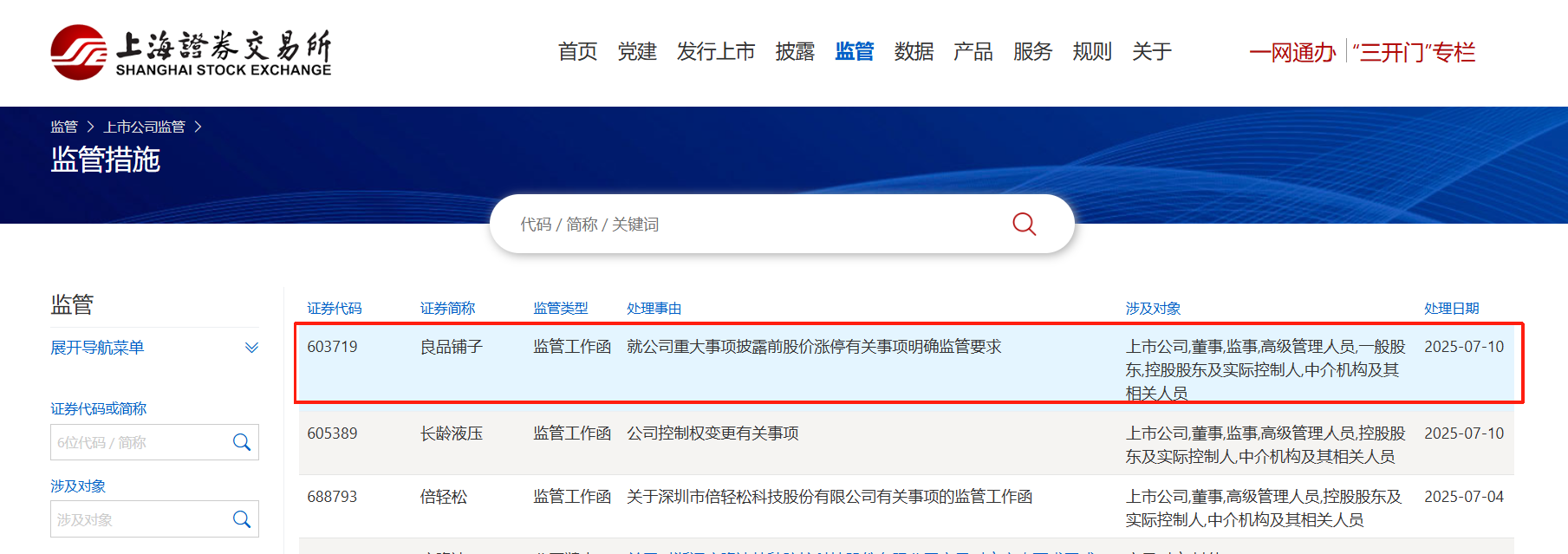
Task: Open the 产品 menu
Action: 973,52
